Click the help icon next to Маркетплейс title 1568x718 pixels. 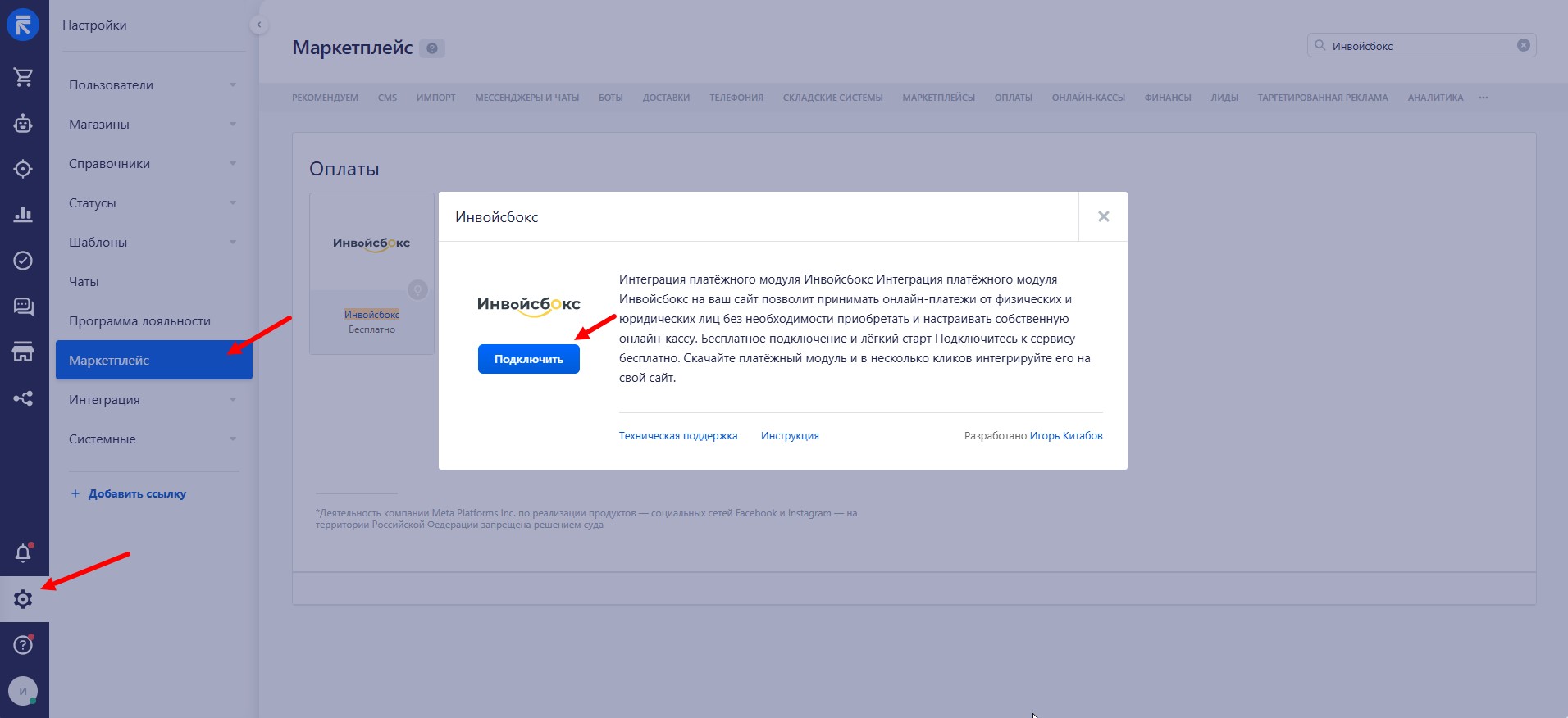(432, 48)
